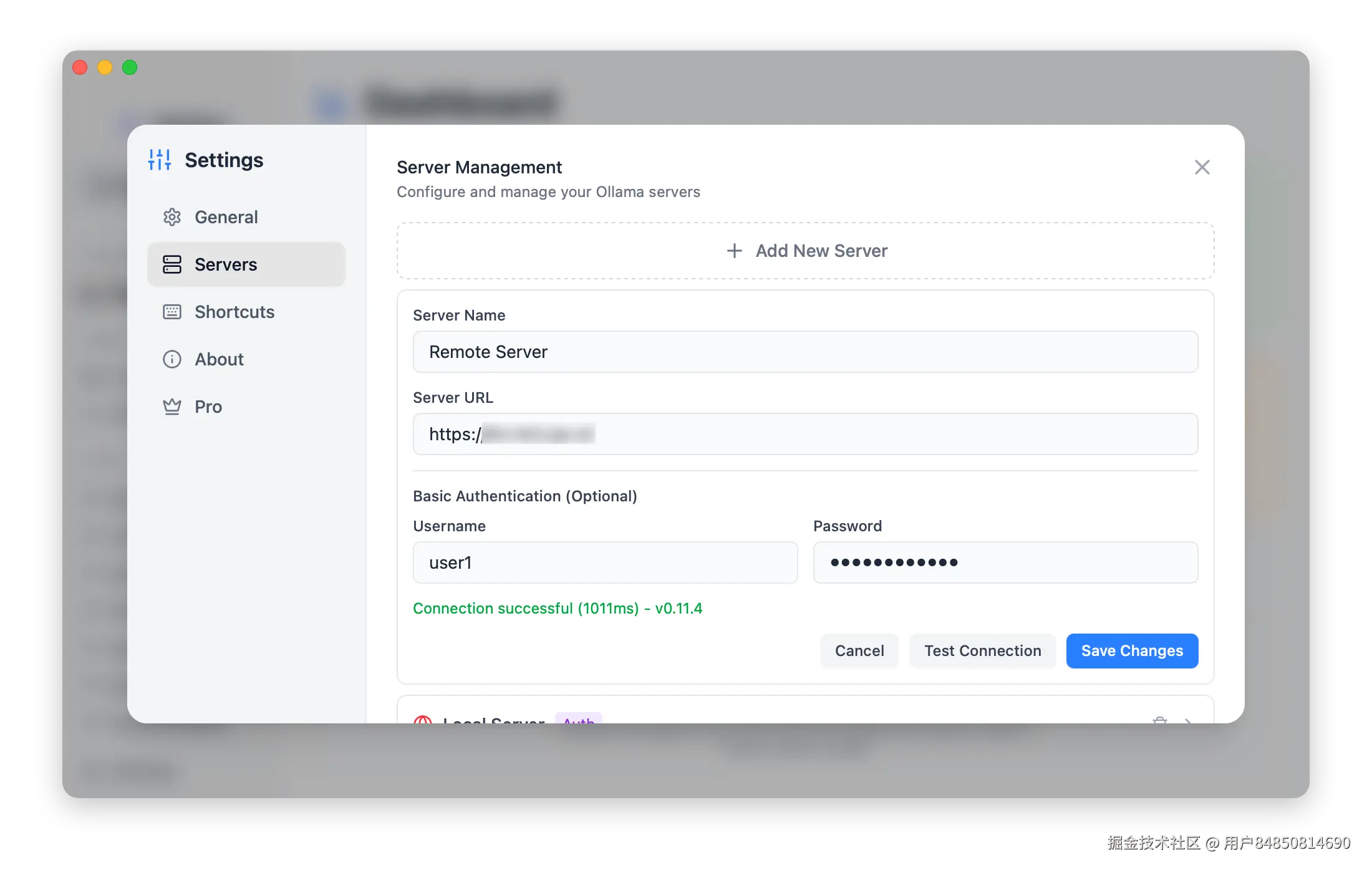Open the Shortcuts settings tab
The height and width of the screenshot is (873, 1372).
[x=234, y=312]
